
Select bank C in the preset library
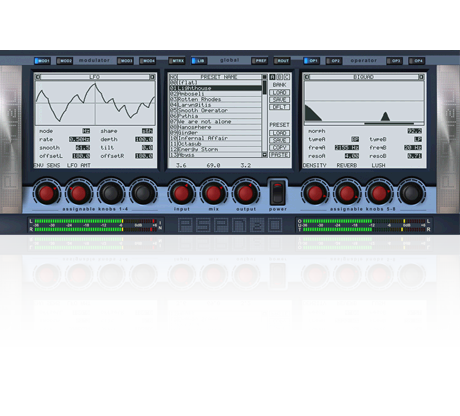tap(287, 77)
